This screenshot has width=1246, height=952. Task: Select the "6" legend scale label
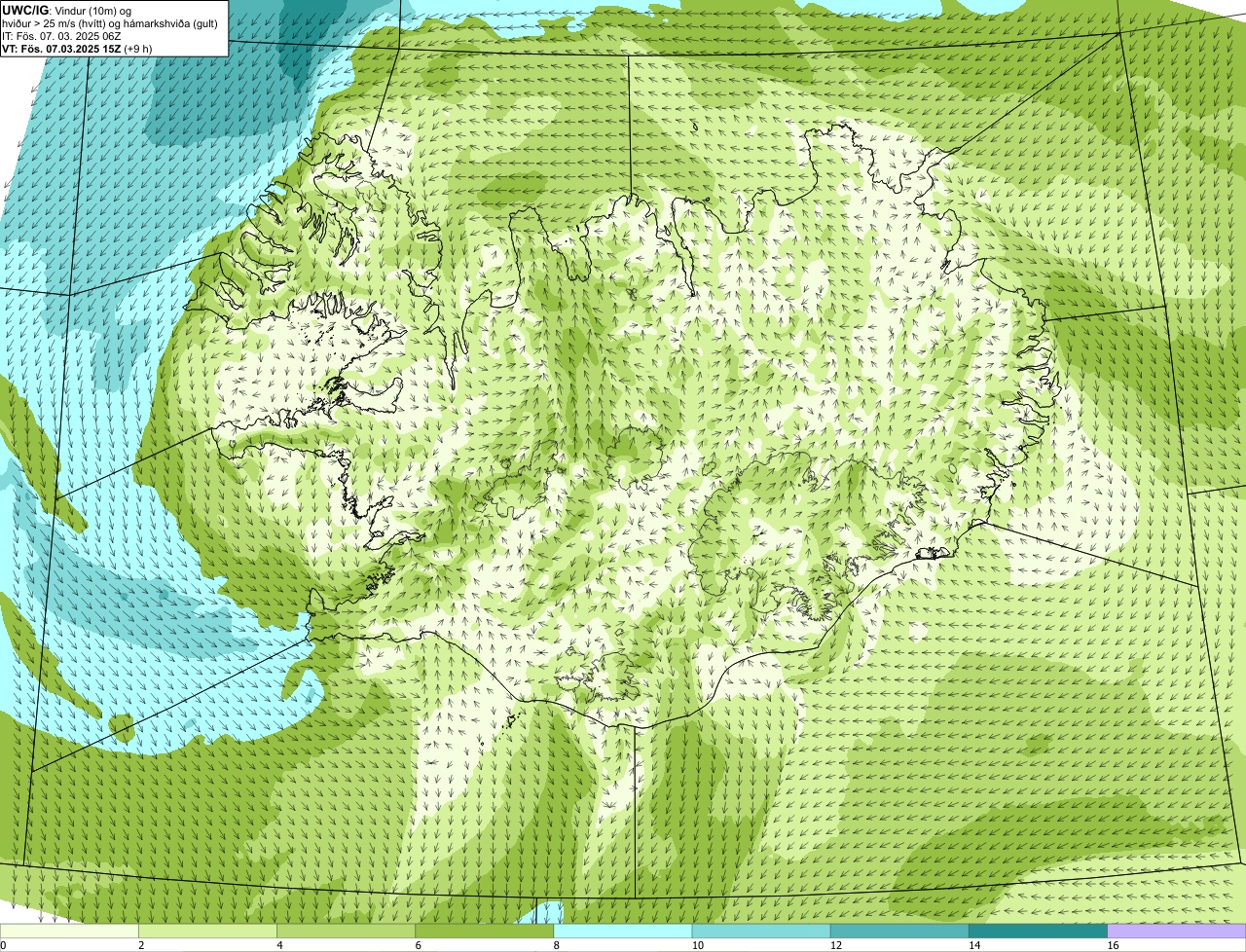419,945
